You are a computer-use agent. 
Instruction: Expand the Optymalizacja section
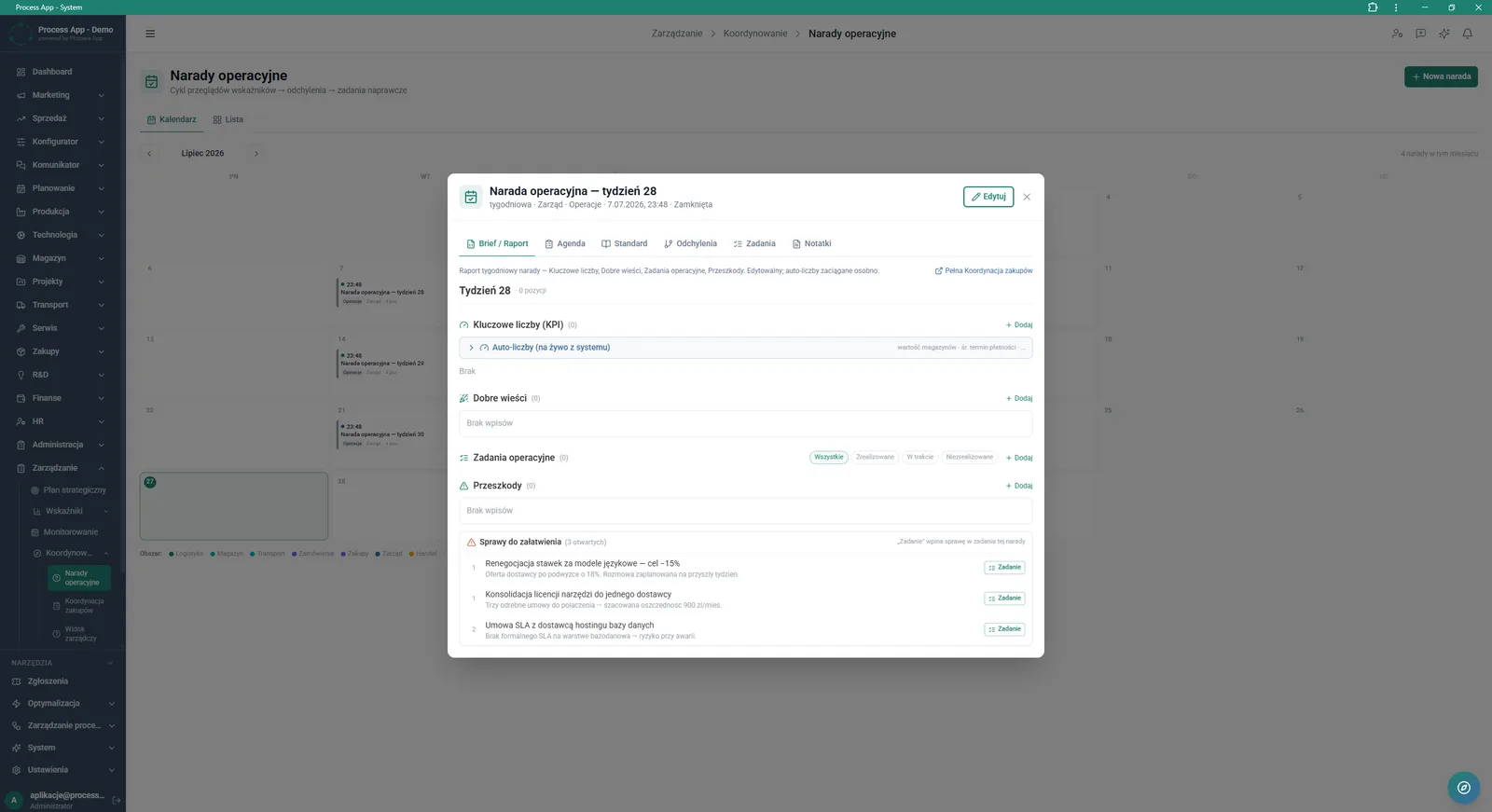pos(62,704)
